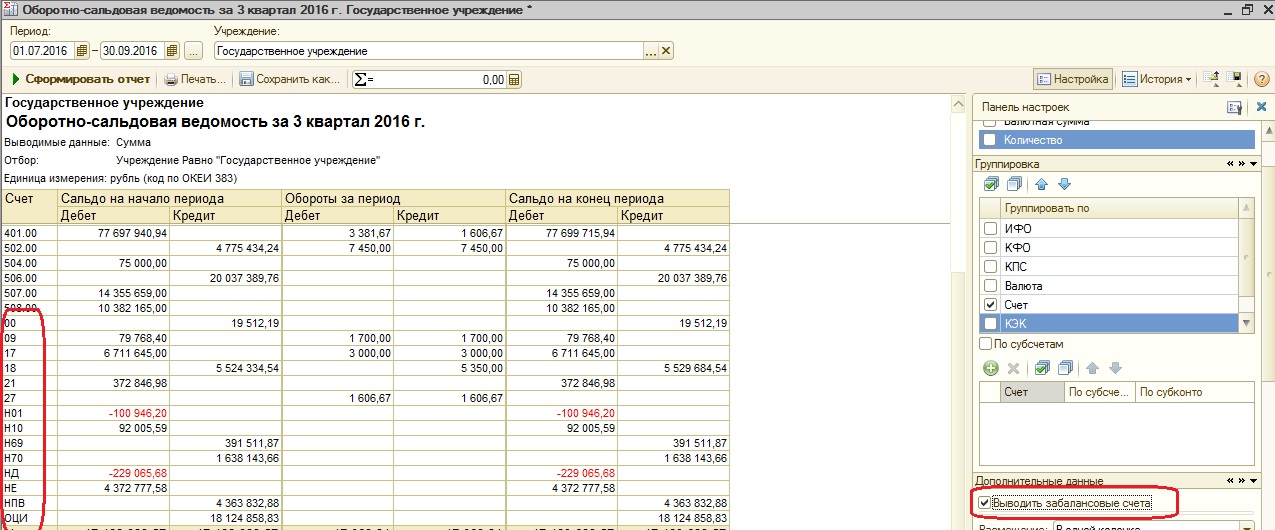Viewport: 1275px width, 530px height.
Task: Open the Учреждение selection ellipsis button
Action: 650,51
